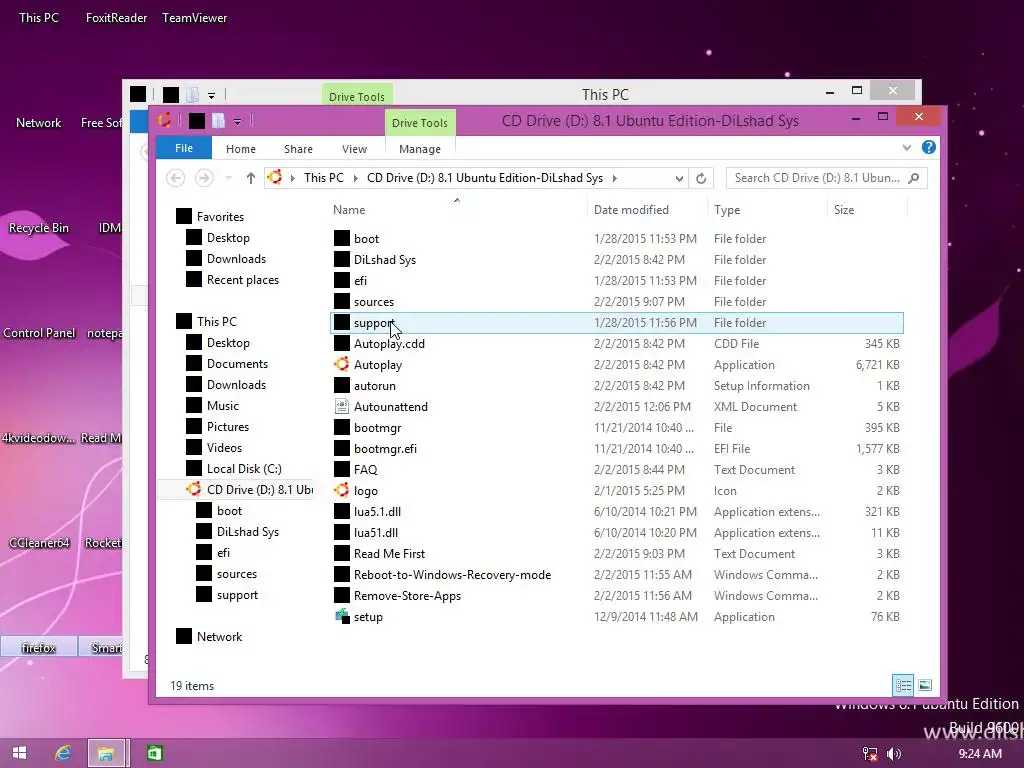Select the FAQ text document
Image resolution: width=1024 pixels, height=768 pixels.
pyautogui.click(x=365, y=470)
